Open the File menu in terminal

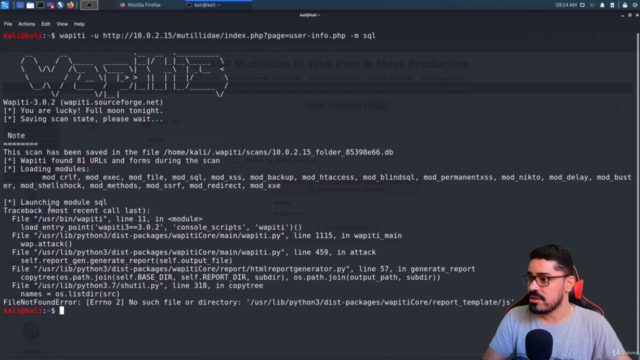8,24
